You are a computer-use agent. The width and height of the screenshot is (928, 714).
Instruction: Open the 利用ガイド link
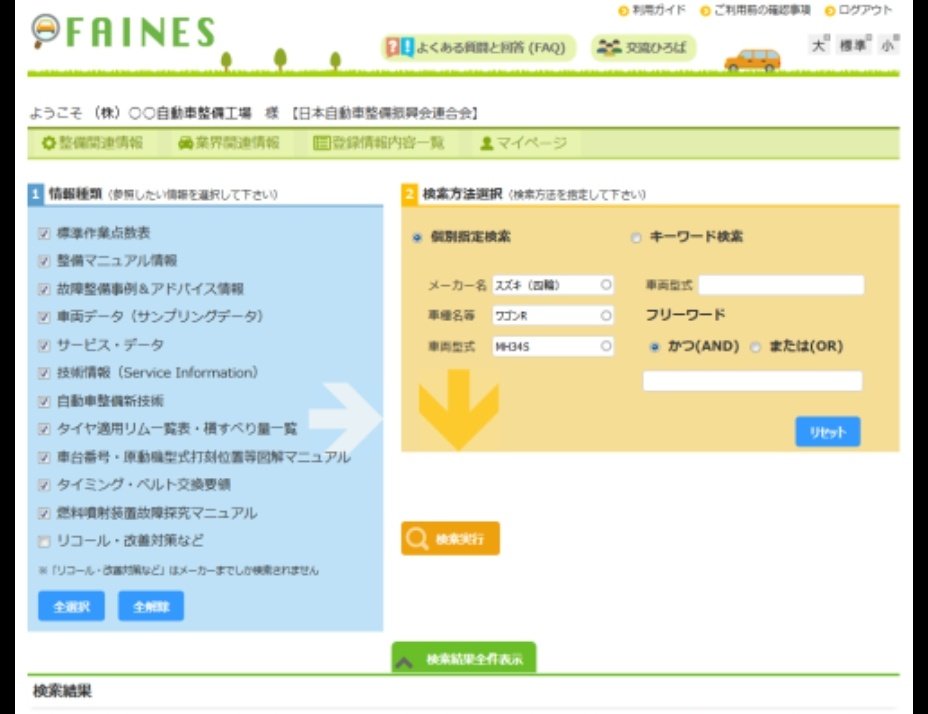tap(659, 10)
